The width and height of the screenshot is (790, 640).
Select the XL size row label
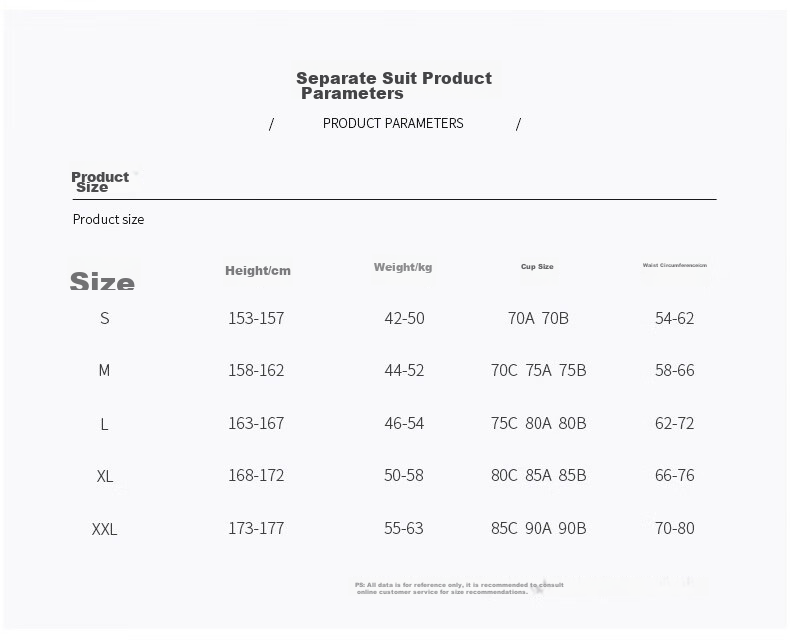(105, 476)
